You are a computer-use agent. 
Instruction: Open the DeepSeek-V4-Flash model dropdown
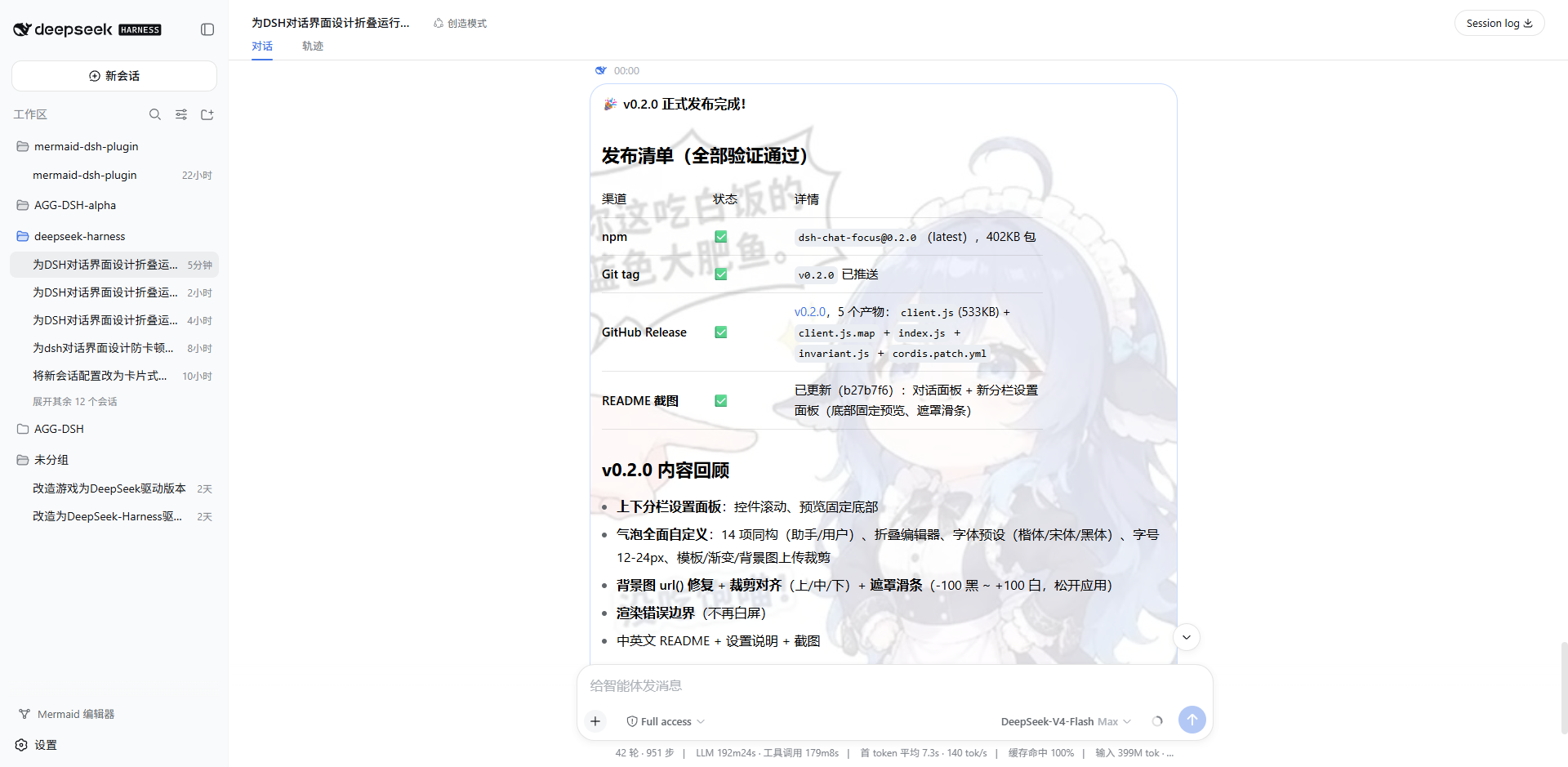pyautogui.click(x=1066, y=721)
